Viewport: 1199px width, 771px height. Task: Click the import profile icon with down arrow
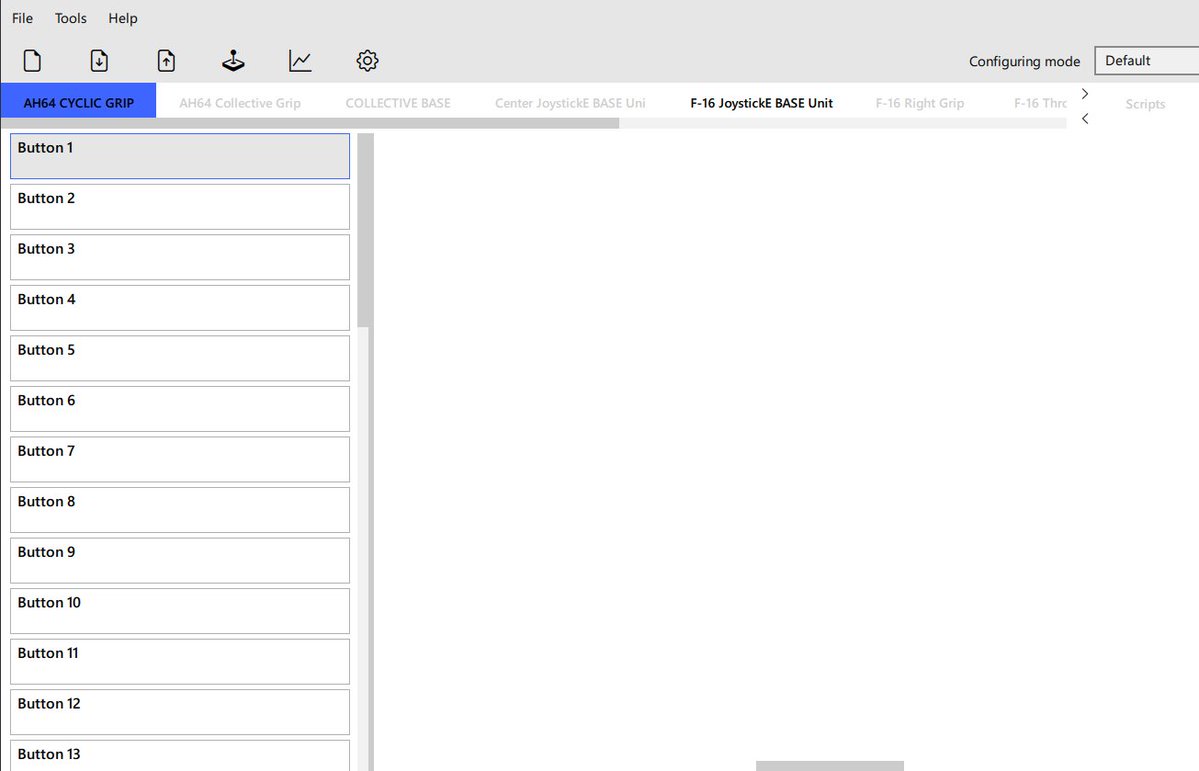click(99, 60)
